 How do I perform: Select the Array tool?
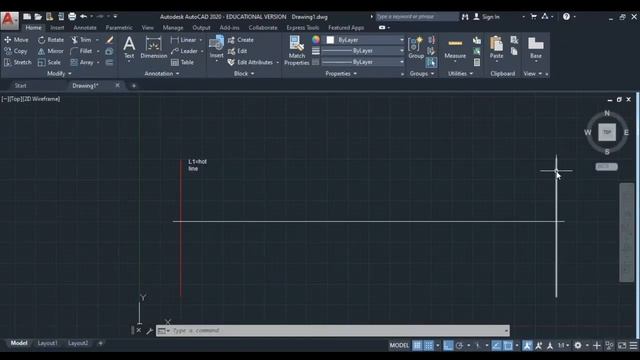pos(82,62)
